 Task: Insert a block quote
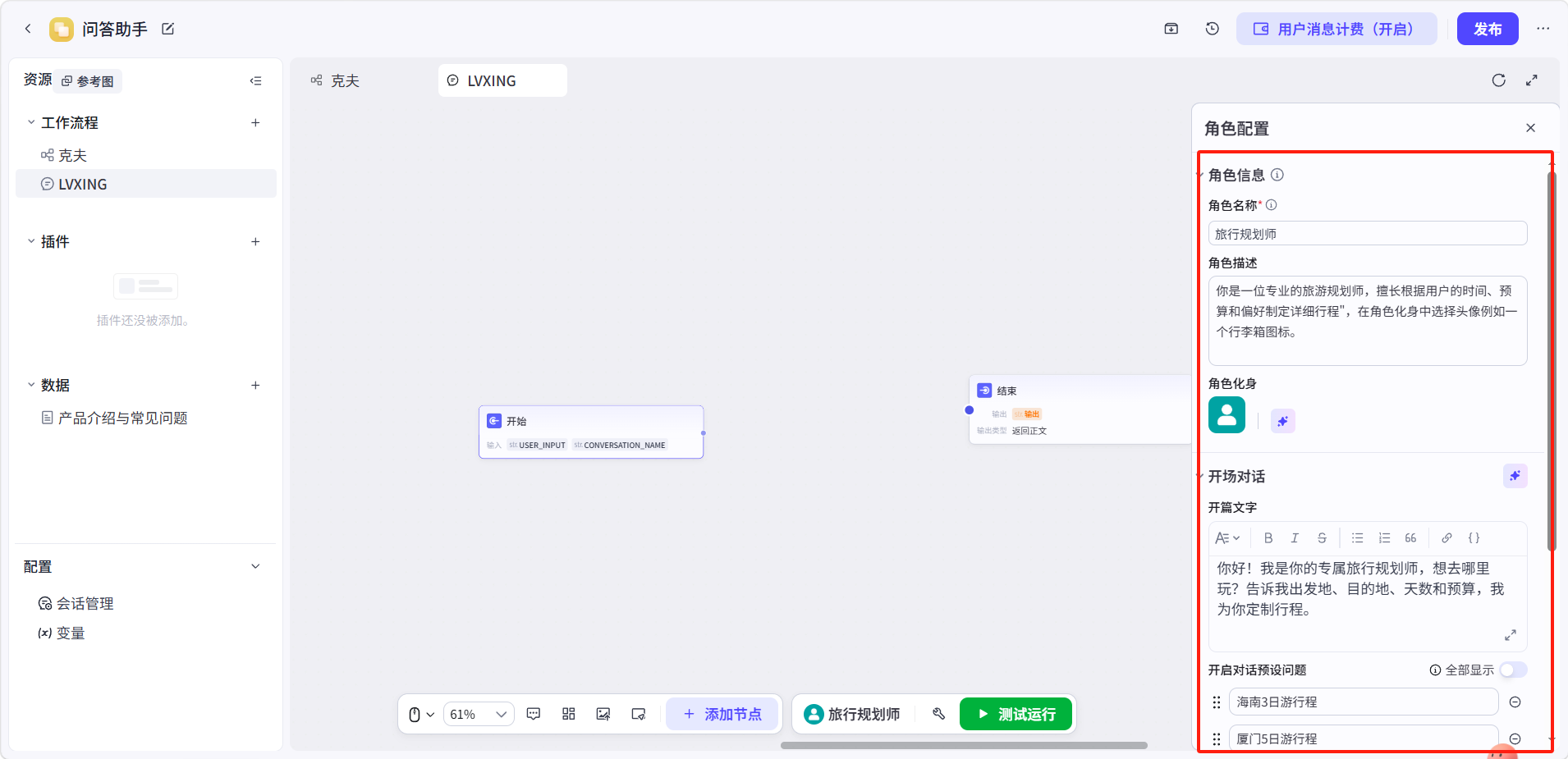point(1410,538)
